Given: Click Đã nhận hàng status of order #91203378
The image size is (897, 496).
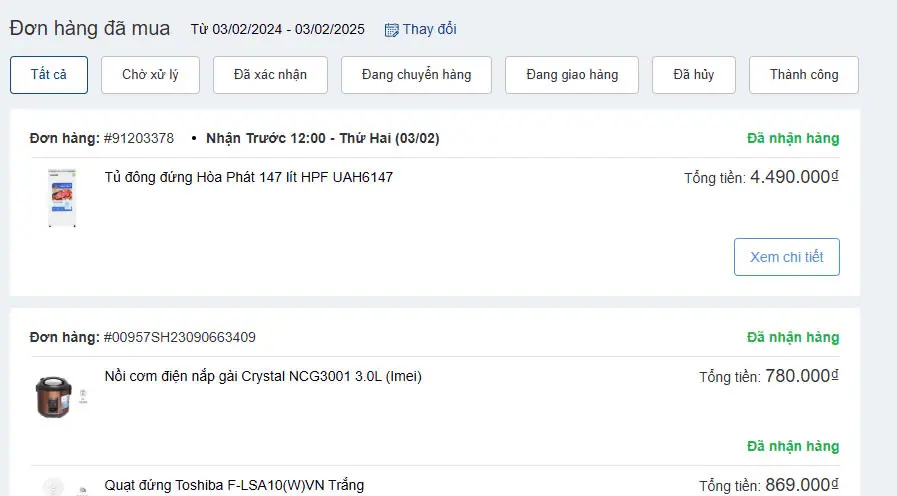Looking at the screenshot, I should coord(793,138).
